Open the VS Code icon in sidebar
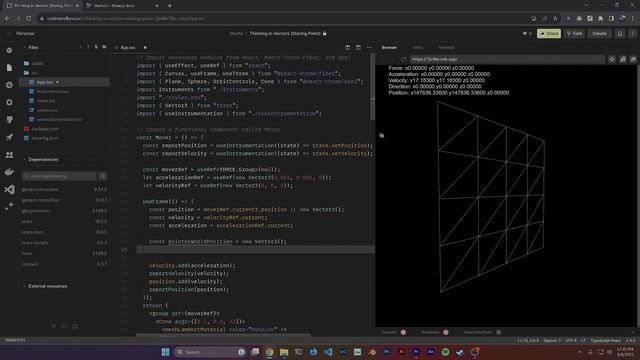 point(9,189)
